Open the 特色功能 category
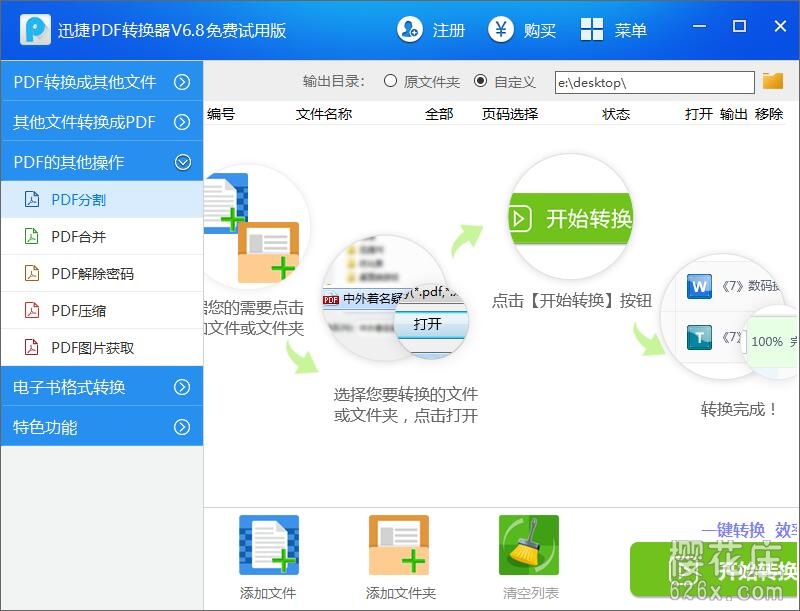Image resolution: width=800 pixels, height=611 pixels. point(102,426)
